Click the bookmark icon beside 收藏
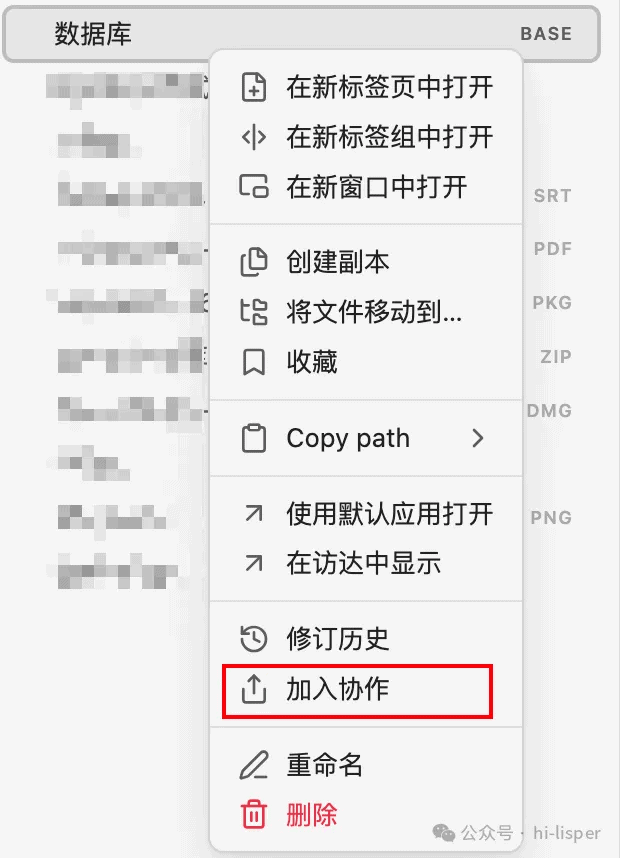Screen dimensions: 620x858 [x=254, y=362]
